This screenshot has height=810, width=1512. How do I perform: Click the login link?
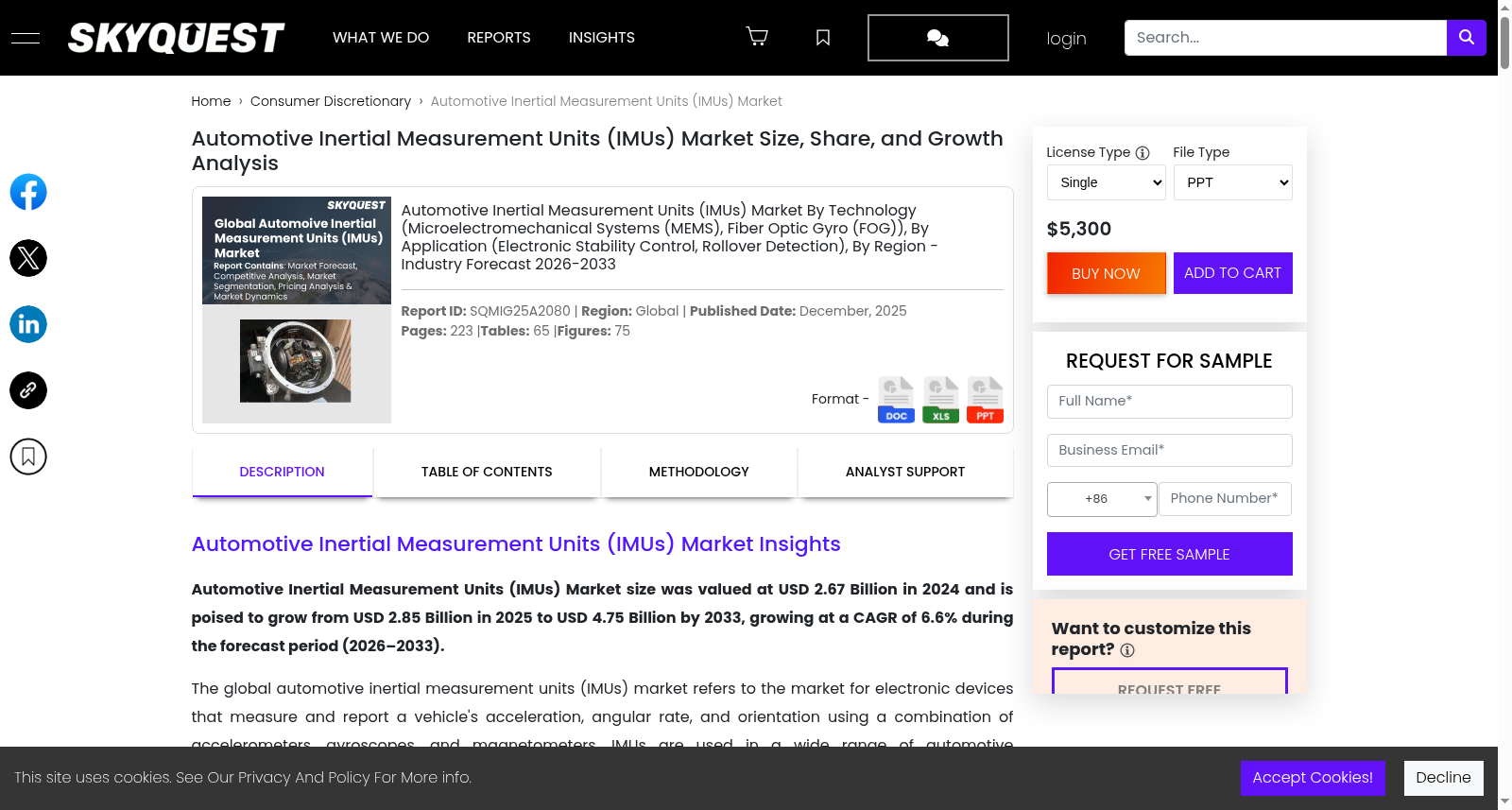tap(1067, 39)
